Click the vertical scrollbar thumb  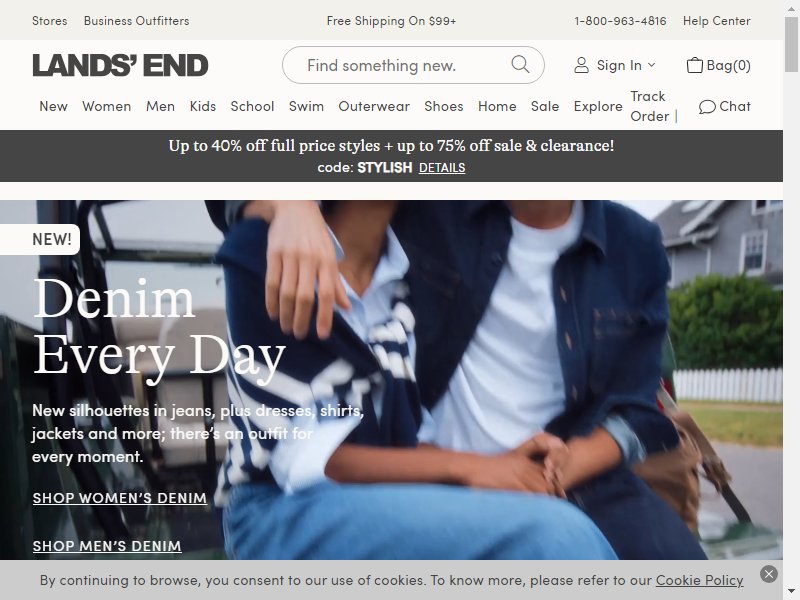pos(791,44)
